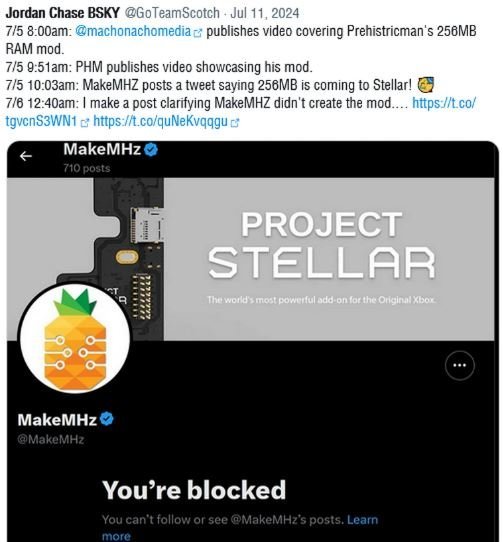Image resolution: width=503 pixels, height=542 pixels.
Task: Open the t.co/tgvcnS3WN1 link
Action: click(241, 112)
